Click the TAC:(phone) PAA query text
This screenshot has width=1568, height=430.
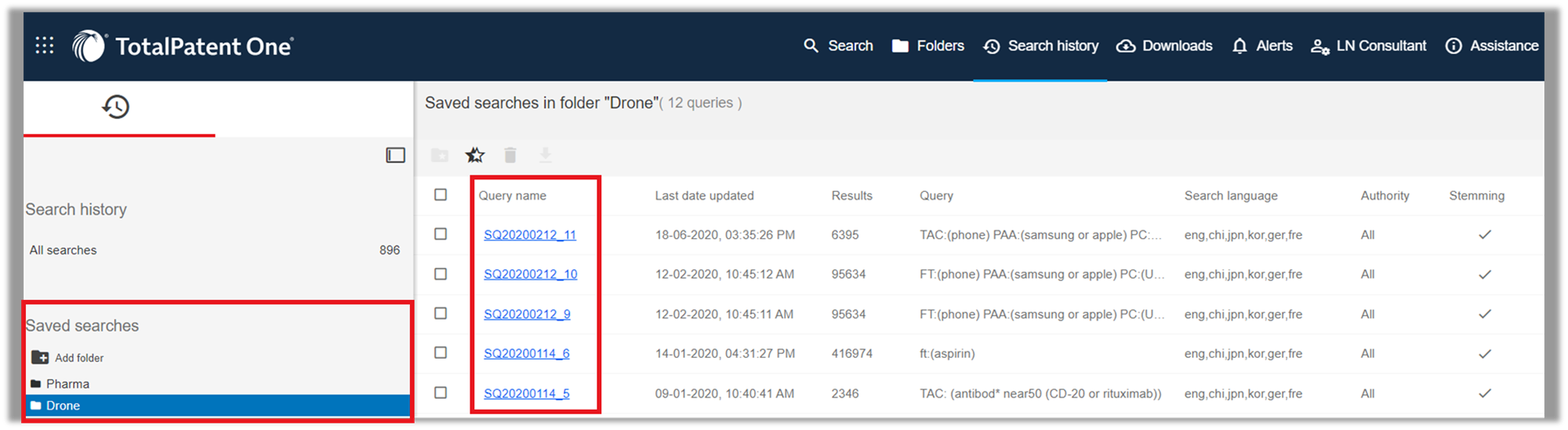[1040, 235]
